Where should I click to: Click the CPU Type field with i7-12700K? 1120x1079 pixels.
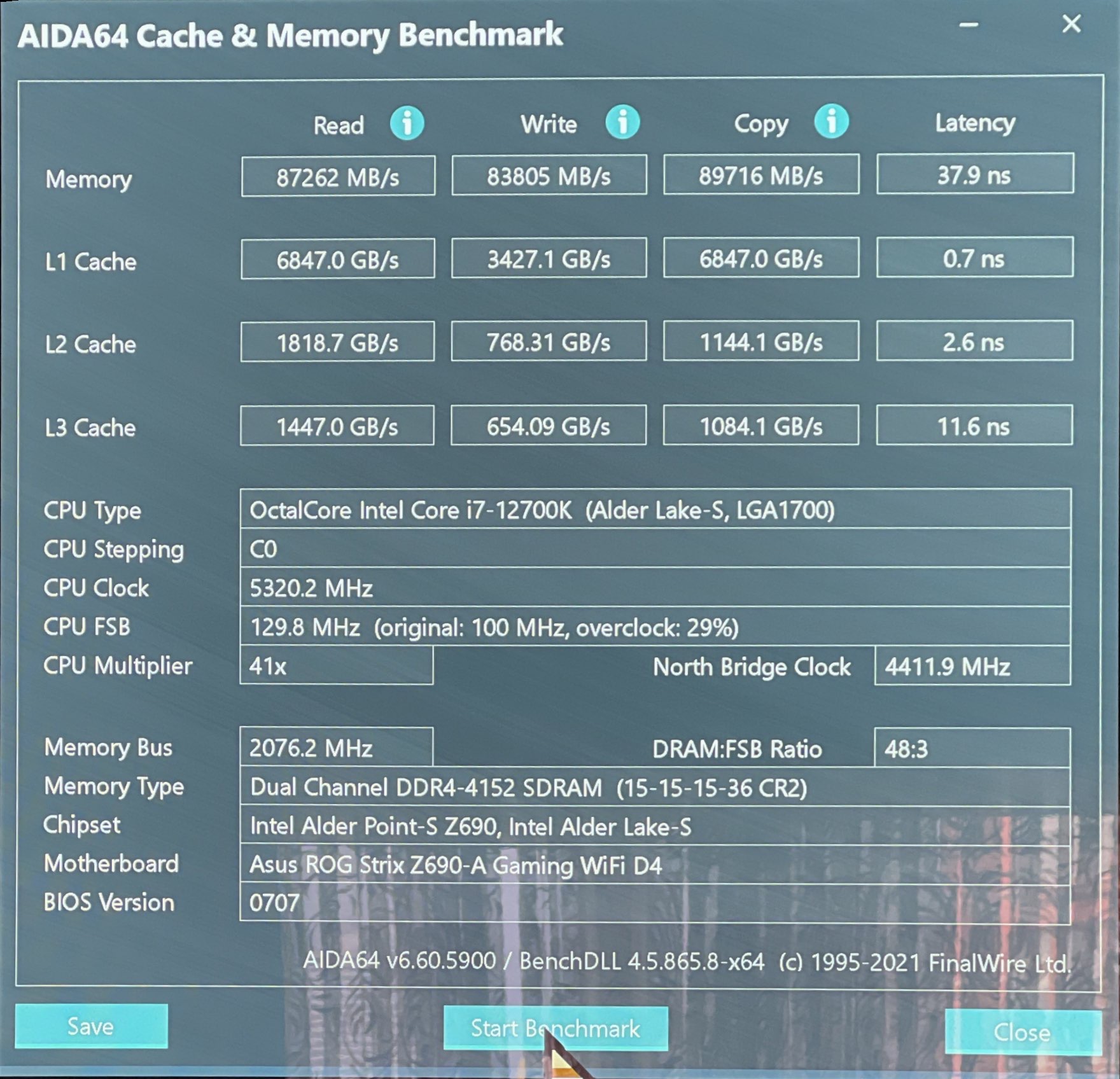point(655,509)
